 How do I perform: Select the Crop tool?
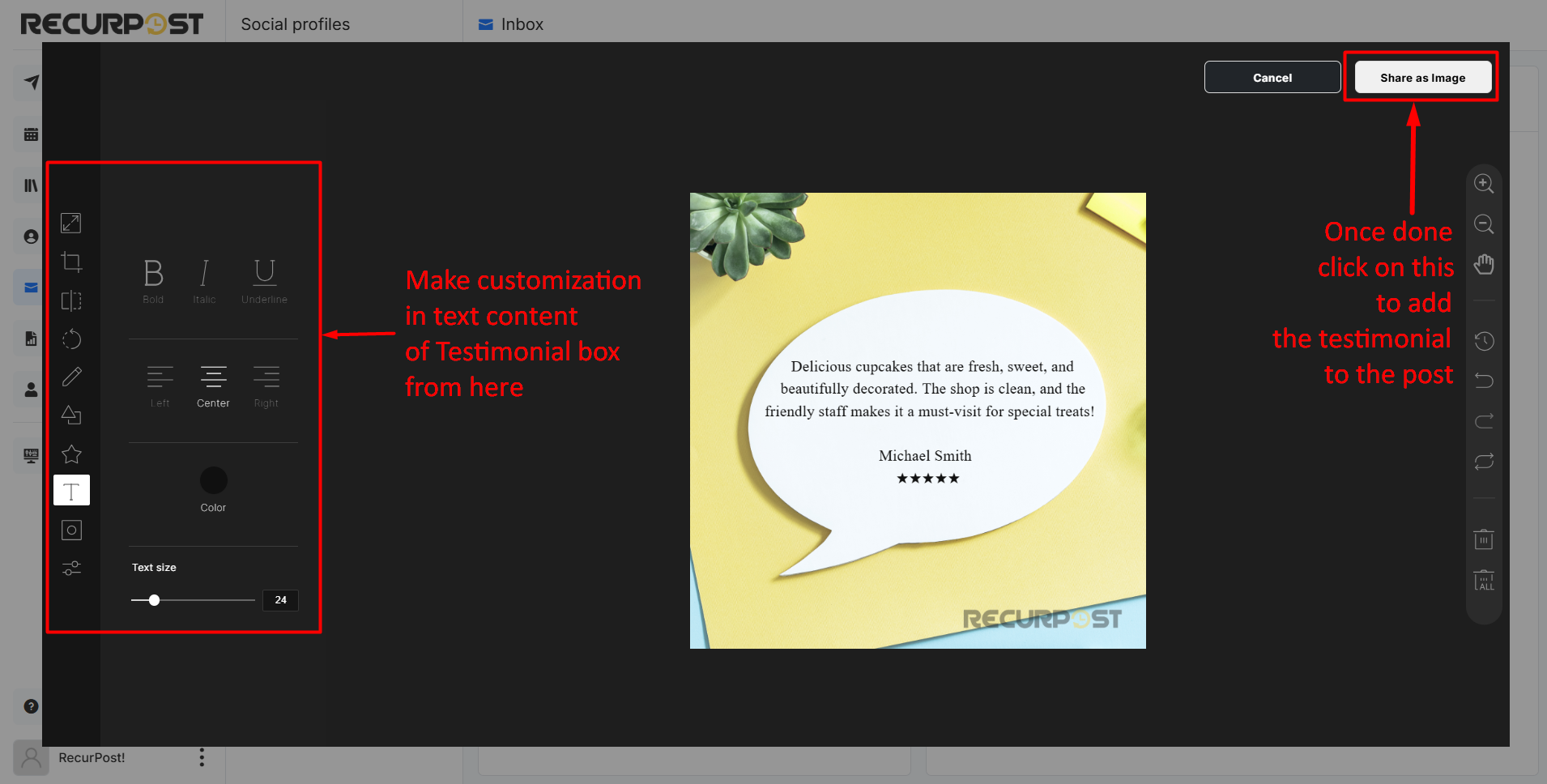pos(71,262)
